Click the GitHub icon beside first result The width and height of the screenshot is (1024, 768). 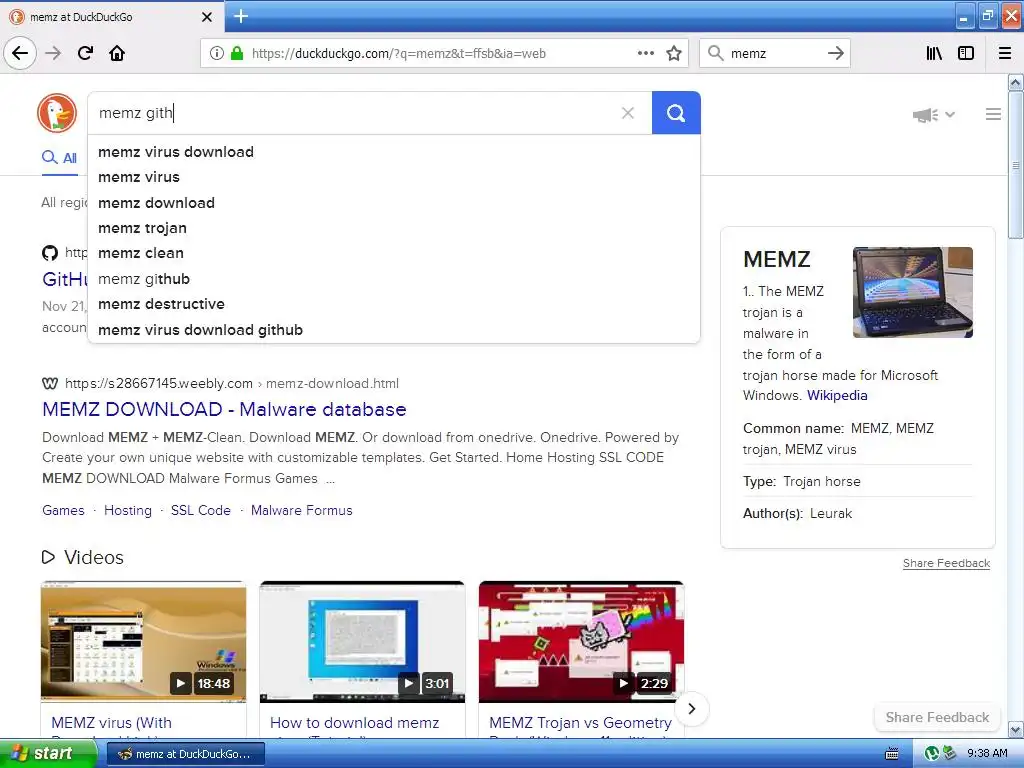50,253
